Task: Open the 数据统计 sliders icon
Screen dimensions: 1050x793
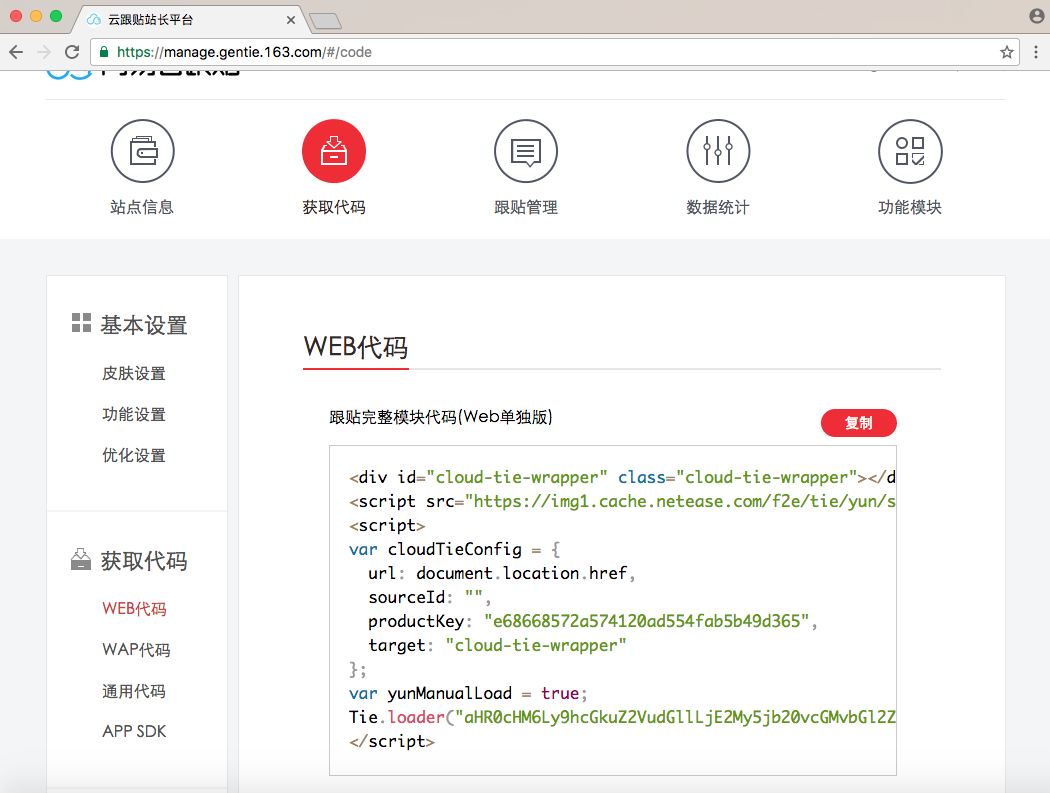Action: tap(717, 151)
